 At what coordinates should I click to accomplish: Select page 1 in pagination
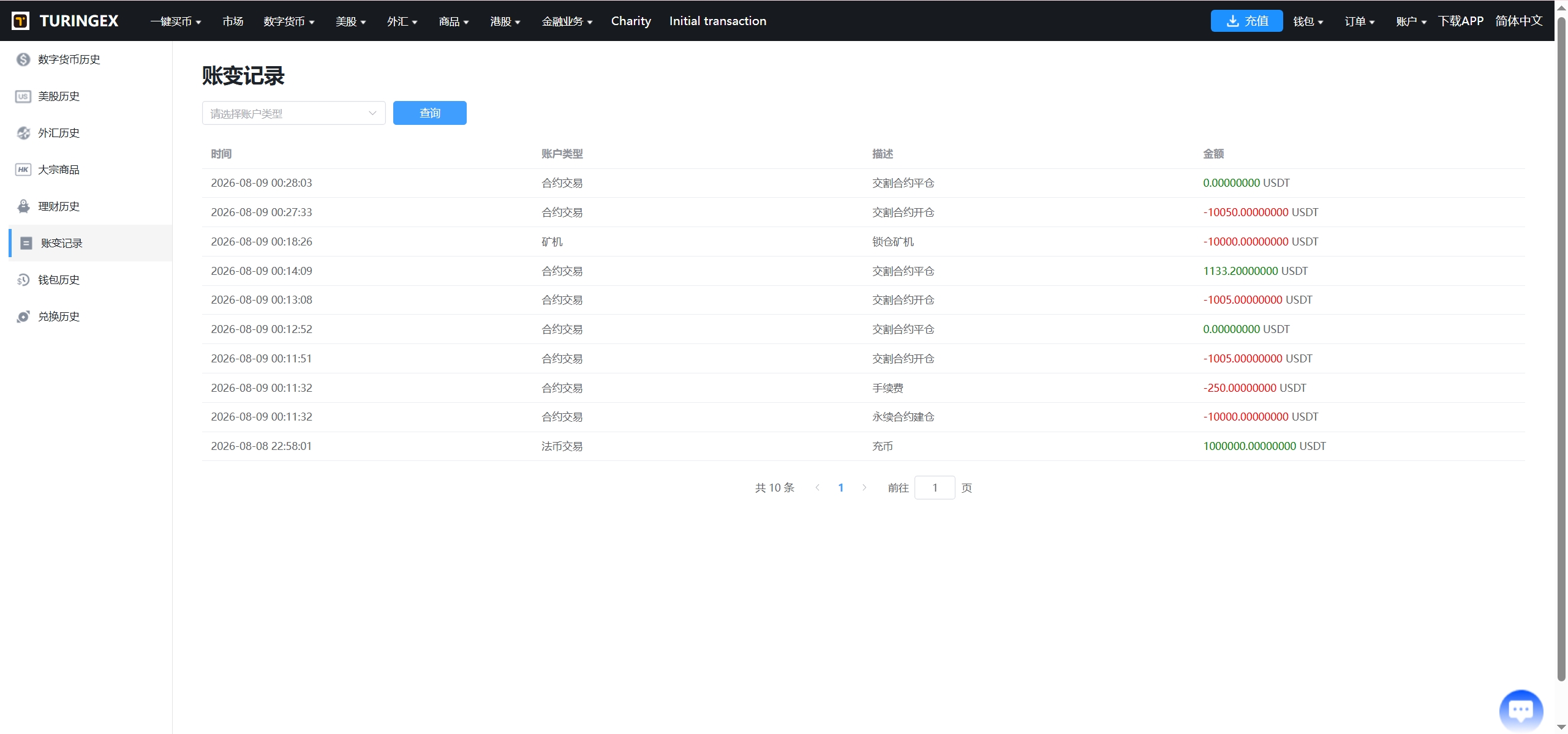[841, 487]
